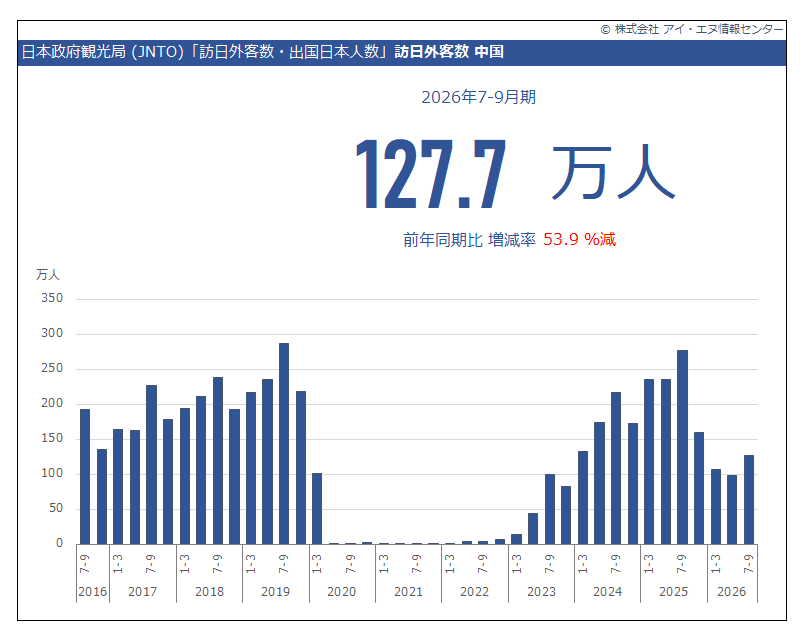Click the year label 2026

coord(732,592)
